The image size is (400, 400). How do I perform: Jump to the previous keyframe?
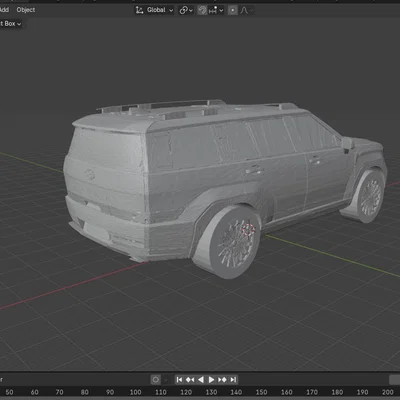[190, 380]
